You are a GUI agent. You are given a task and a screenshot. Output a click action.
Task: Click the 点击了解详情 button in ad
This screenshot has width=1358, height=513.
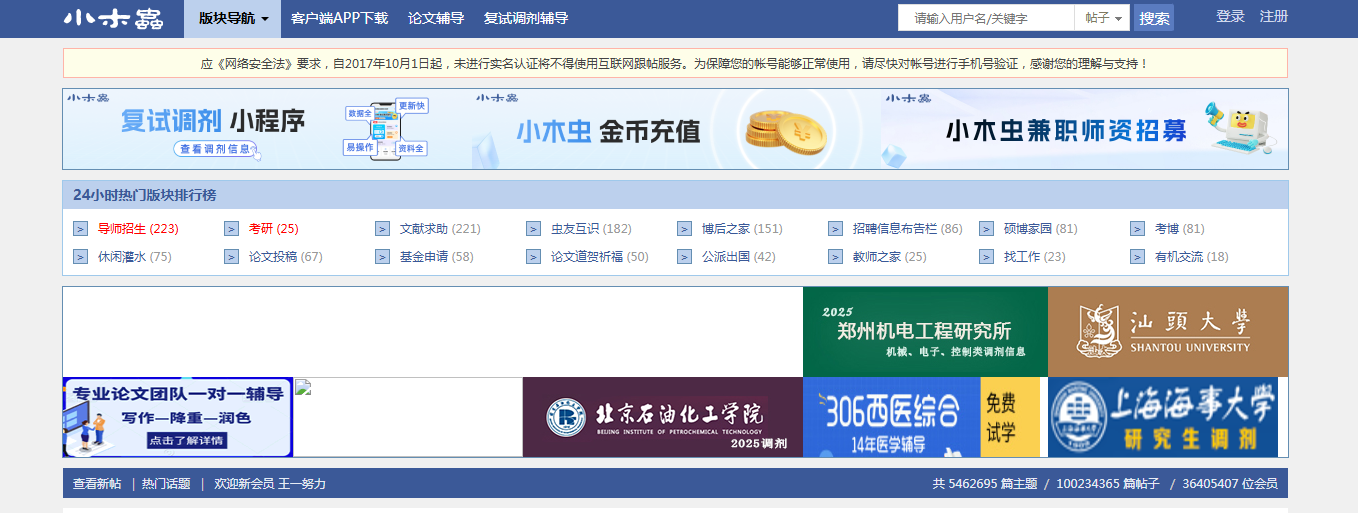[187, 441]
